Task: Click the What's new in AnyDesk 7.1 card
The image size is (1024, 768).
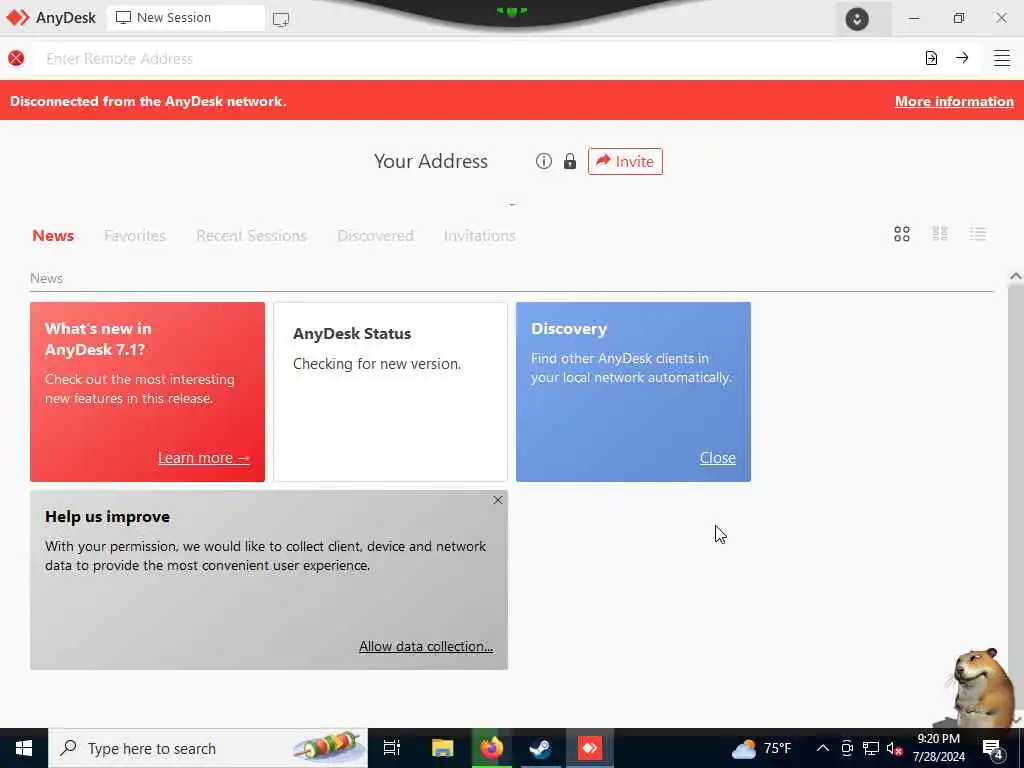Action: click(x=147, y=392)
